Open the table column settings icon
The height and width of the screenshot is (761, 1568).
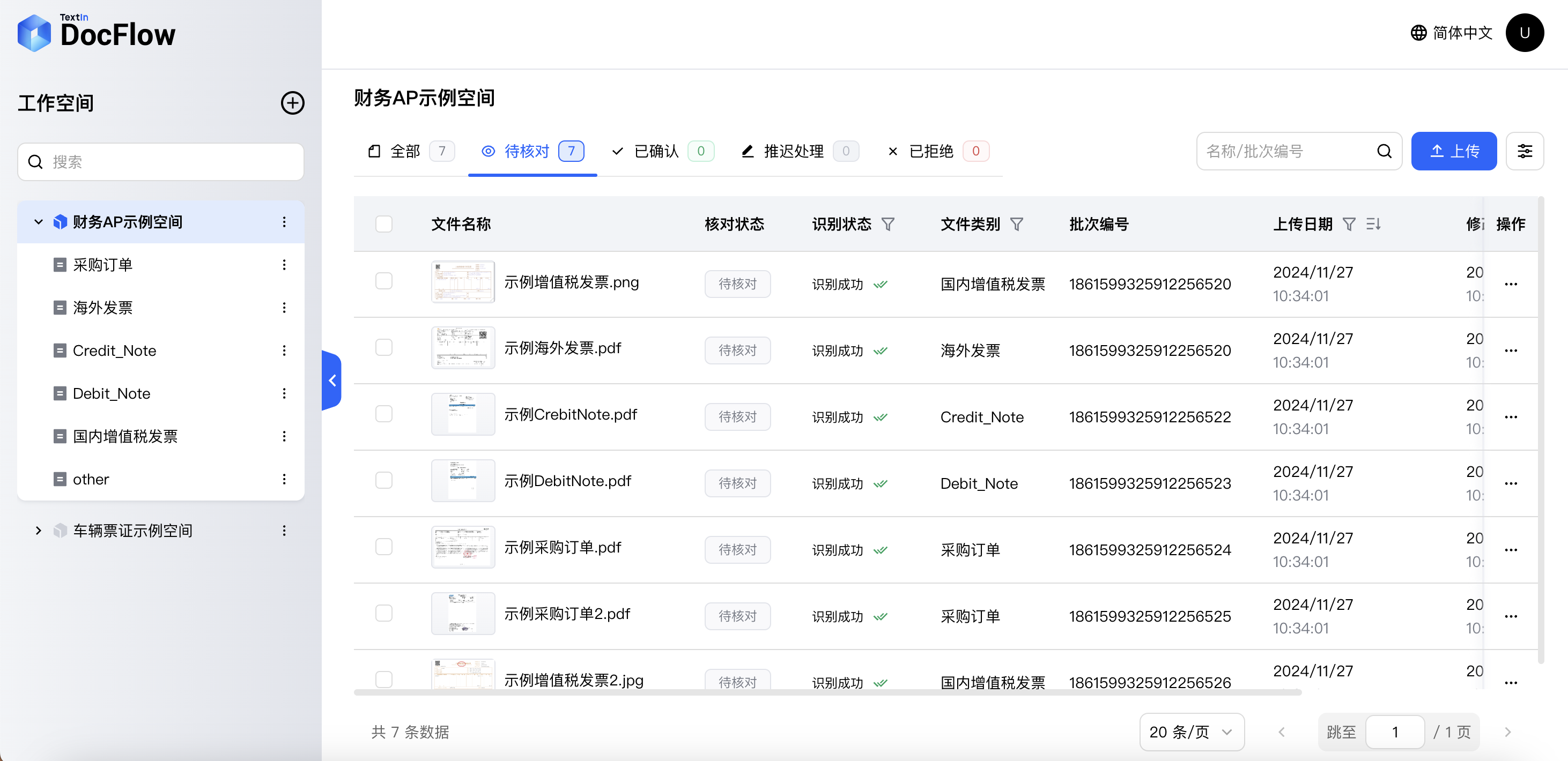[1524, 151]
